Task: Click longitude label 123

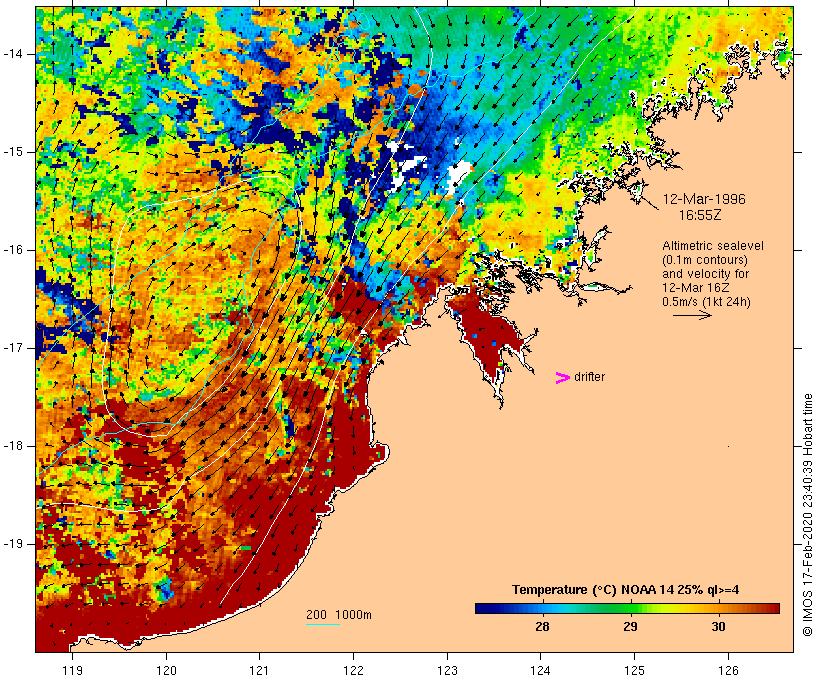Action: coord(447,670)
